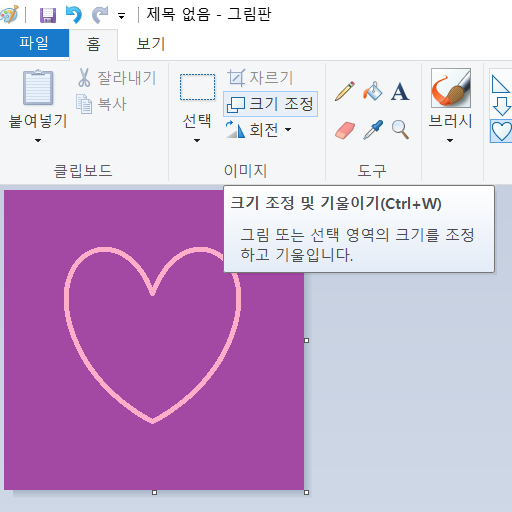Redo the undone action

[x=100, y=15]
